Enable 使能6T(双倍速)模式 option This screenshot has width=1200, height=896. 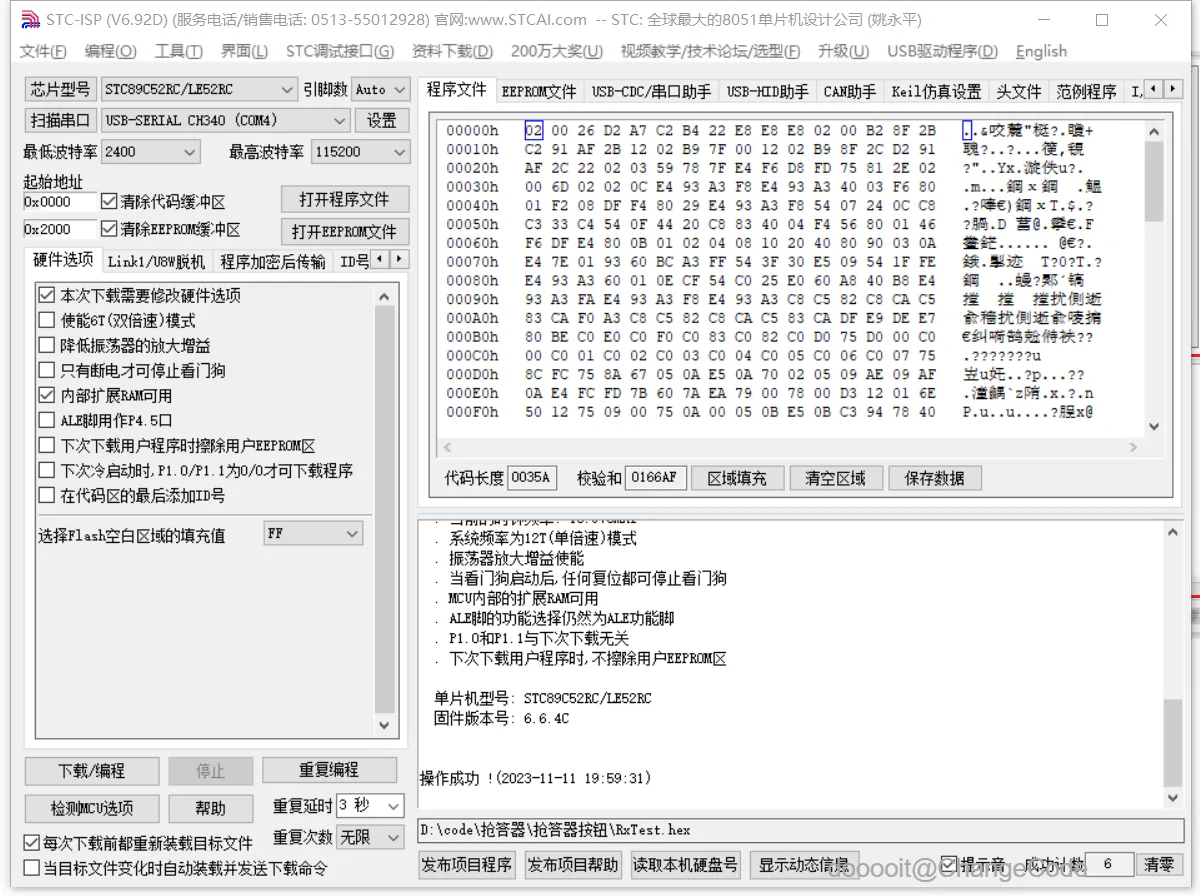pyautogui.click(x=46, y=320)
